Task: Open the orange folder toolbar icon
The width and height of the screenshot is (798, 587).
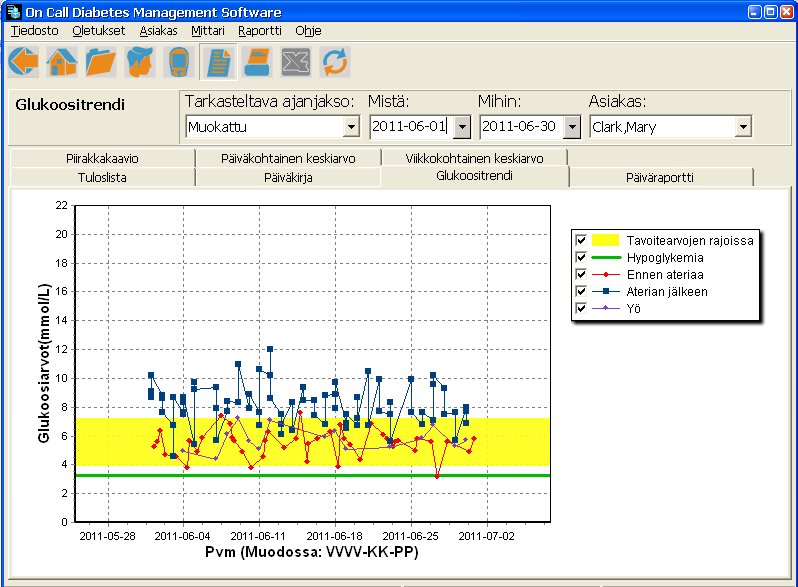Action: coord(101,62)
